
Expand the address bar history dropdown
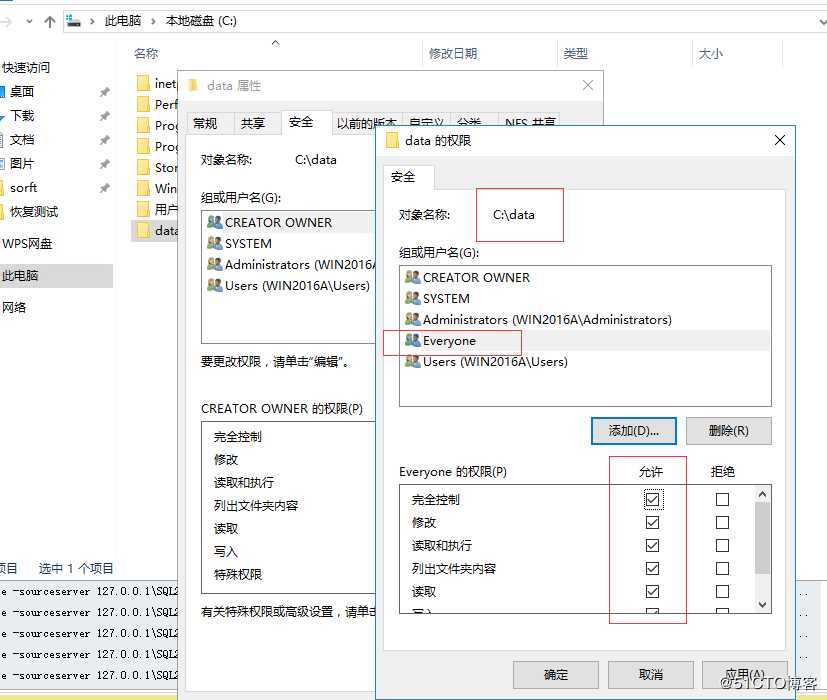click(822, 22)
